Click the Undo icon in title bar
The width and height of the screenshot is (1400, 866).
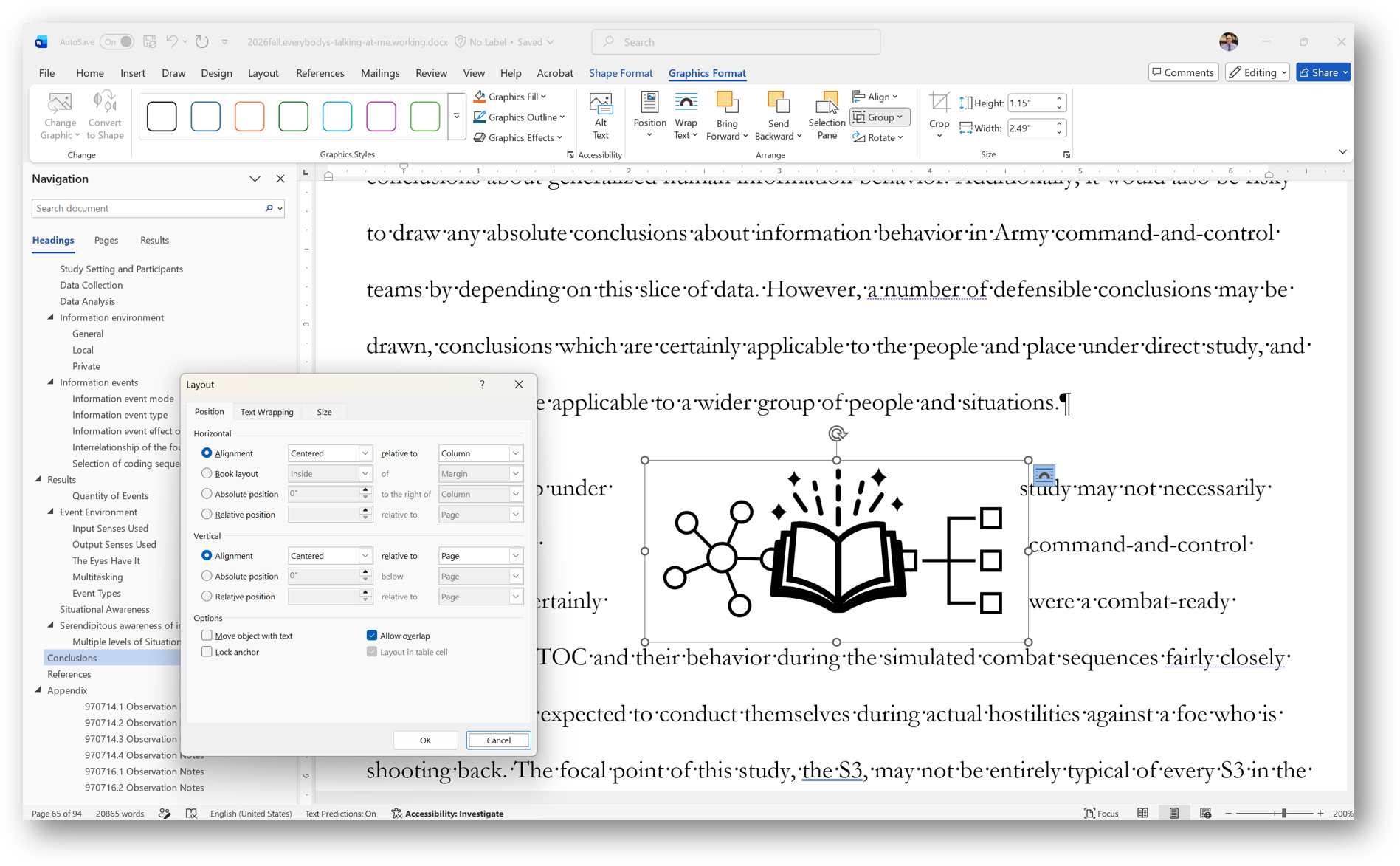tap(171, 42)
